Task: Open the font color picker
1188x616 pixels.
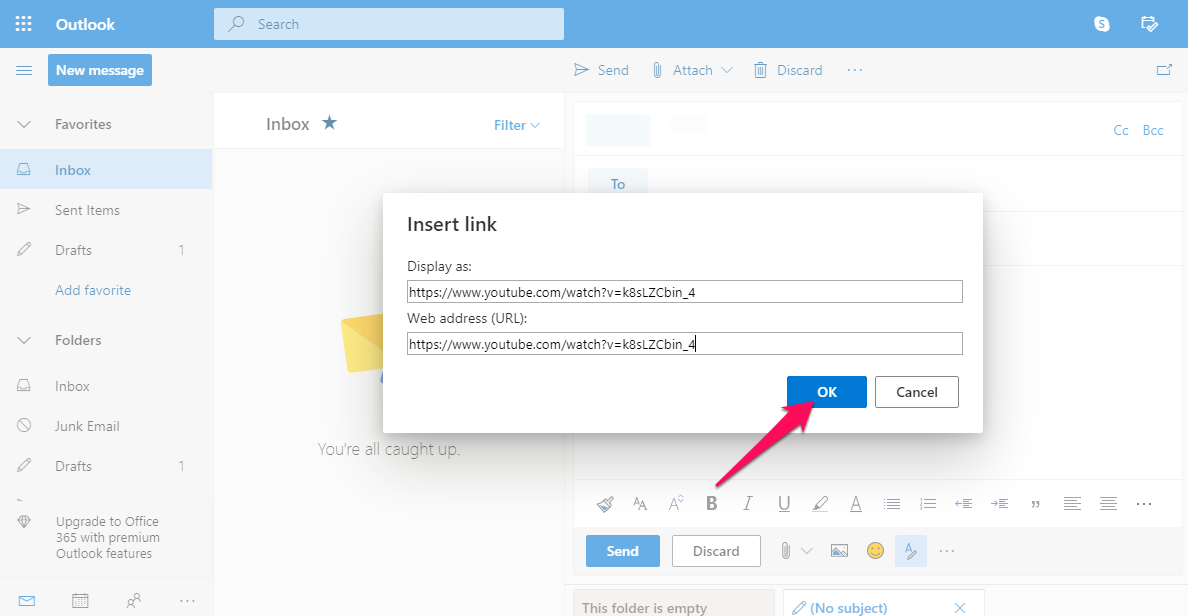Action: [855, 504]
